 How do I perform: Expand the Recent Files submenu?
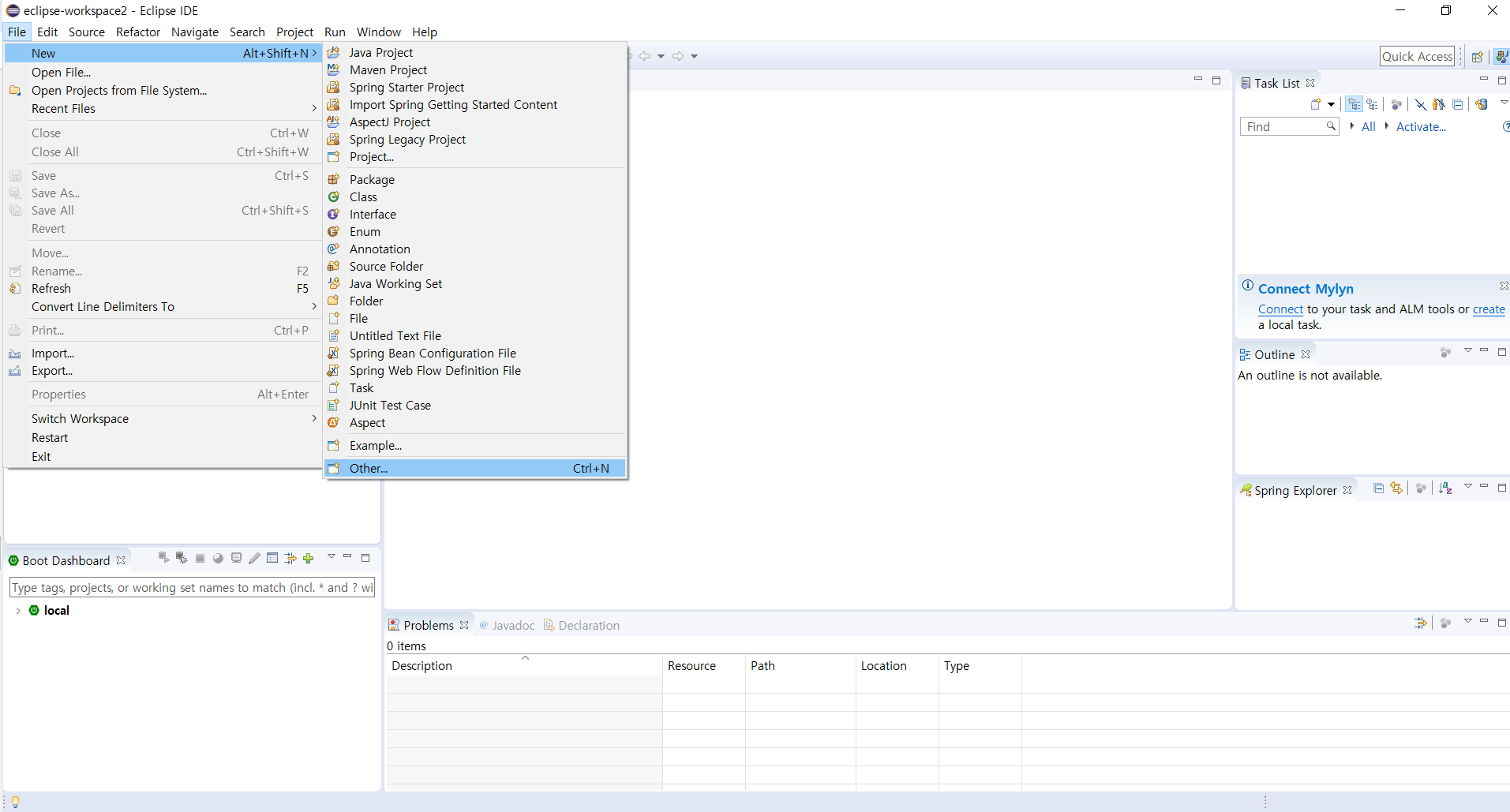tap(162, 109)
